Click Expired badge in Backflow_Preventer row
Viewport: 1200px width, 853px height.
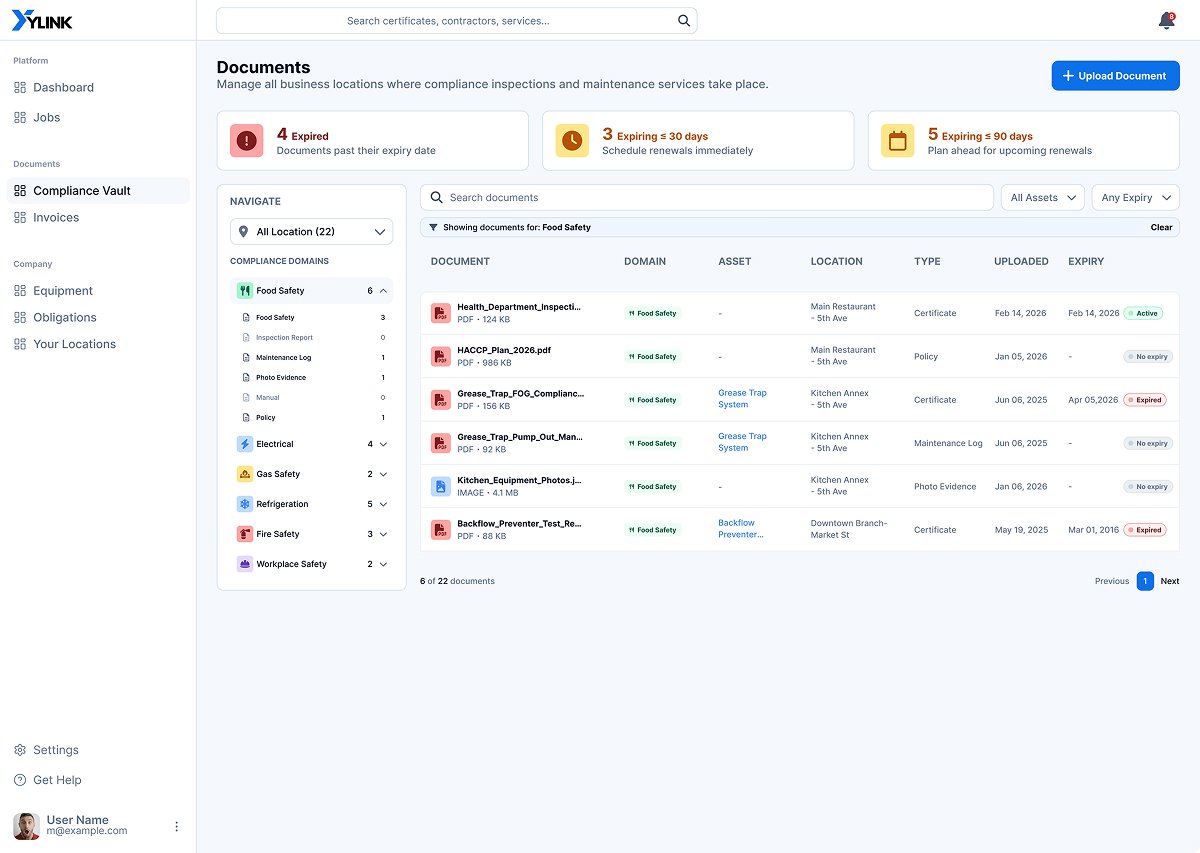[1145, 530]
